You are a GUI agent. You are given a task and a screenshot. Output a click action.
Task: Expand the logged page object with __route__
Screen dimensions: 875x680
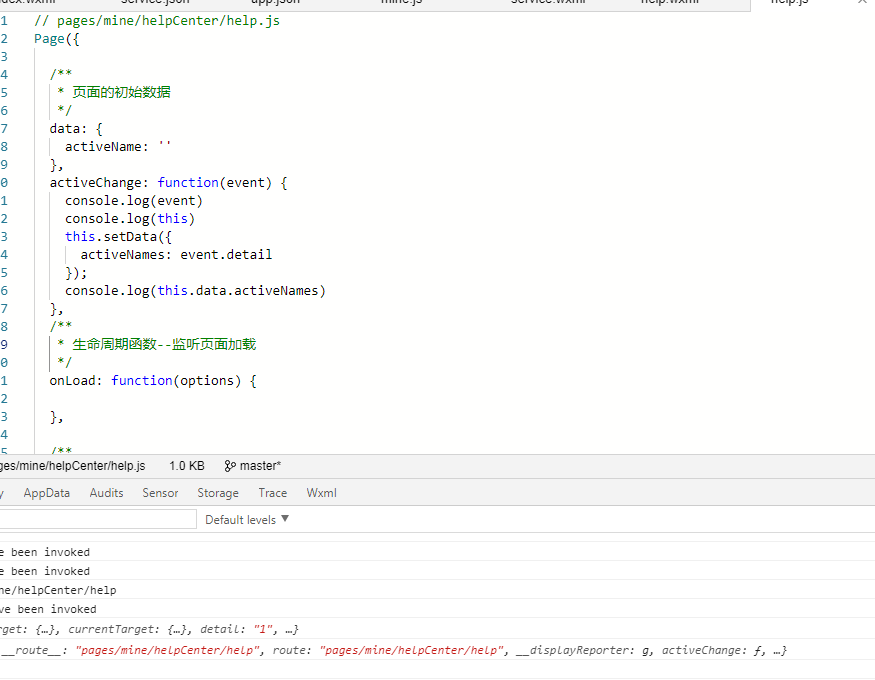tap(393, 650)
